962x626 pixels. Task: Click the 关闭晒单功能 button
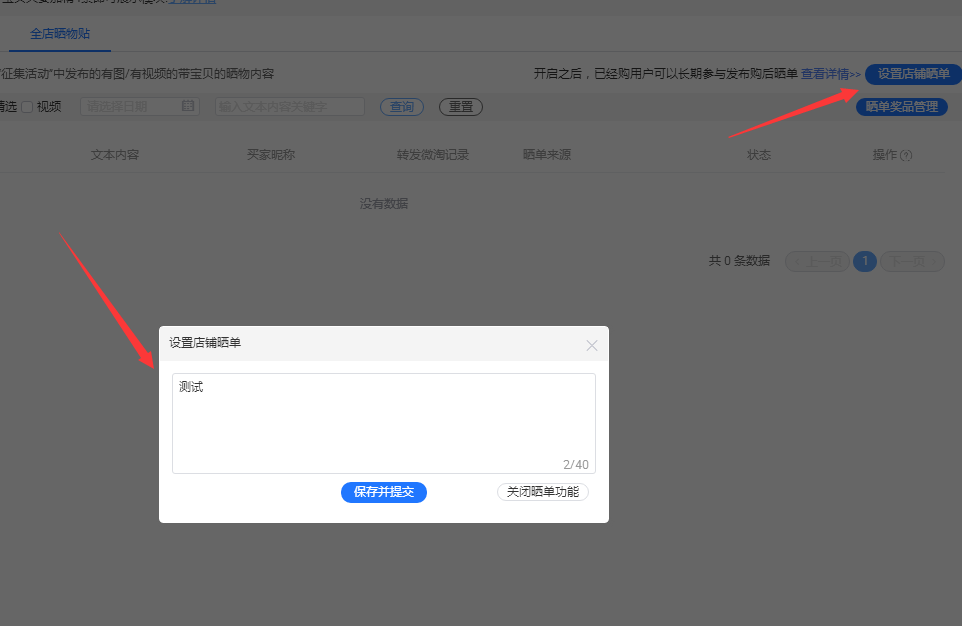[x=542, y=492]
